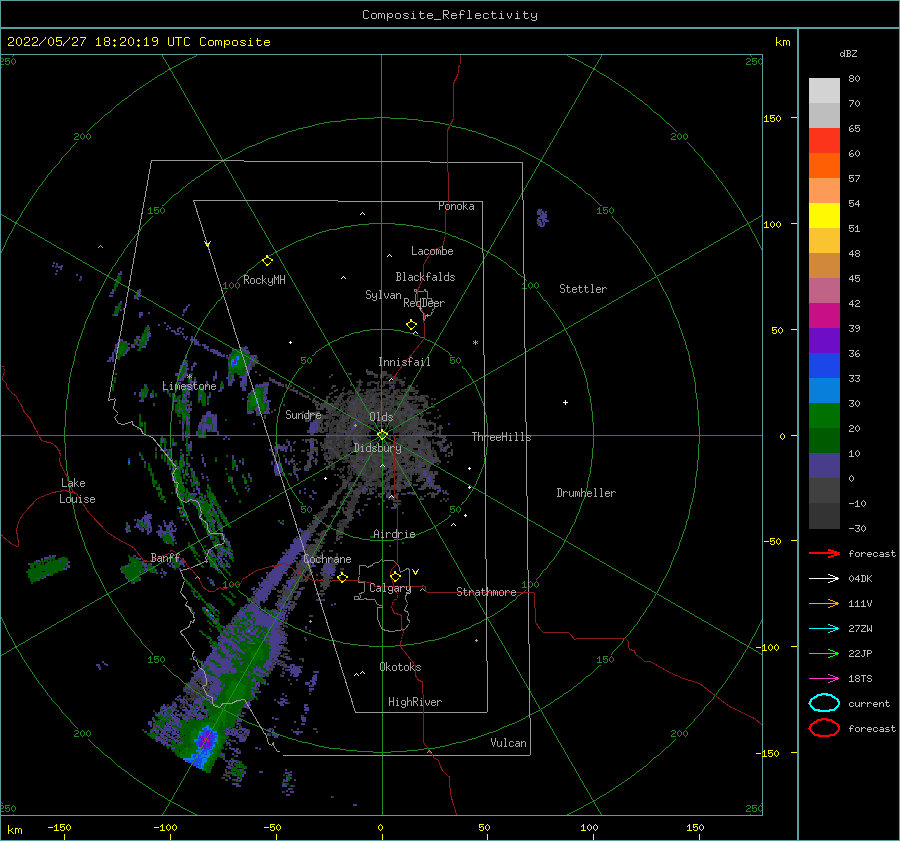Select the Vulcan label
900x841 pixels.
point(509,743)
